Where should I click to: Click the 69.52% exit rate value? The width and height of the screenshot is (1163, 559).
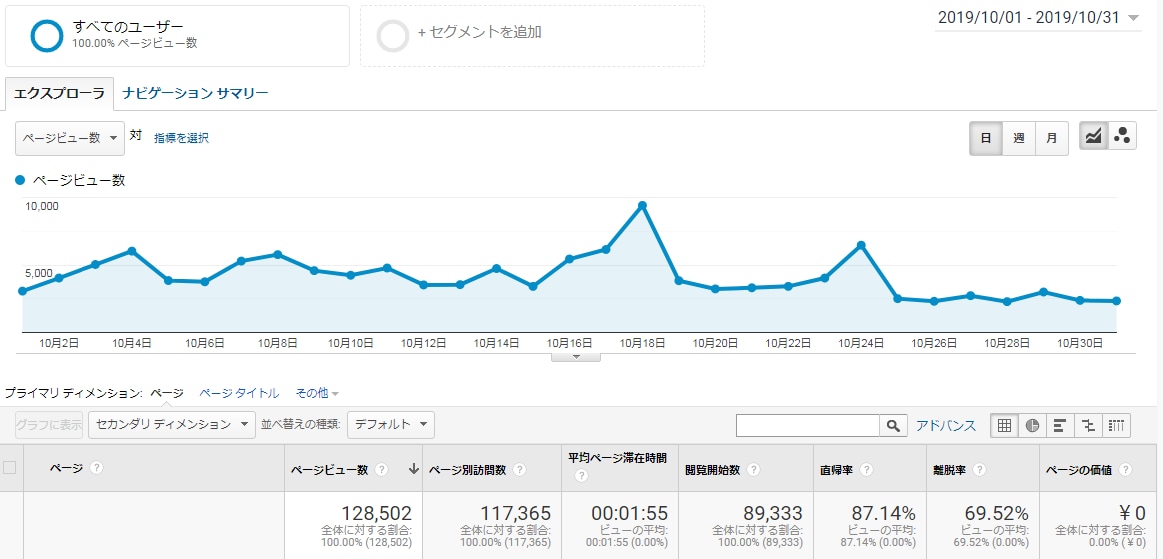click(996, 512)
